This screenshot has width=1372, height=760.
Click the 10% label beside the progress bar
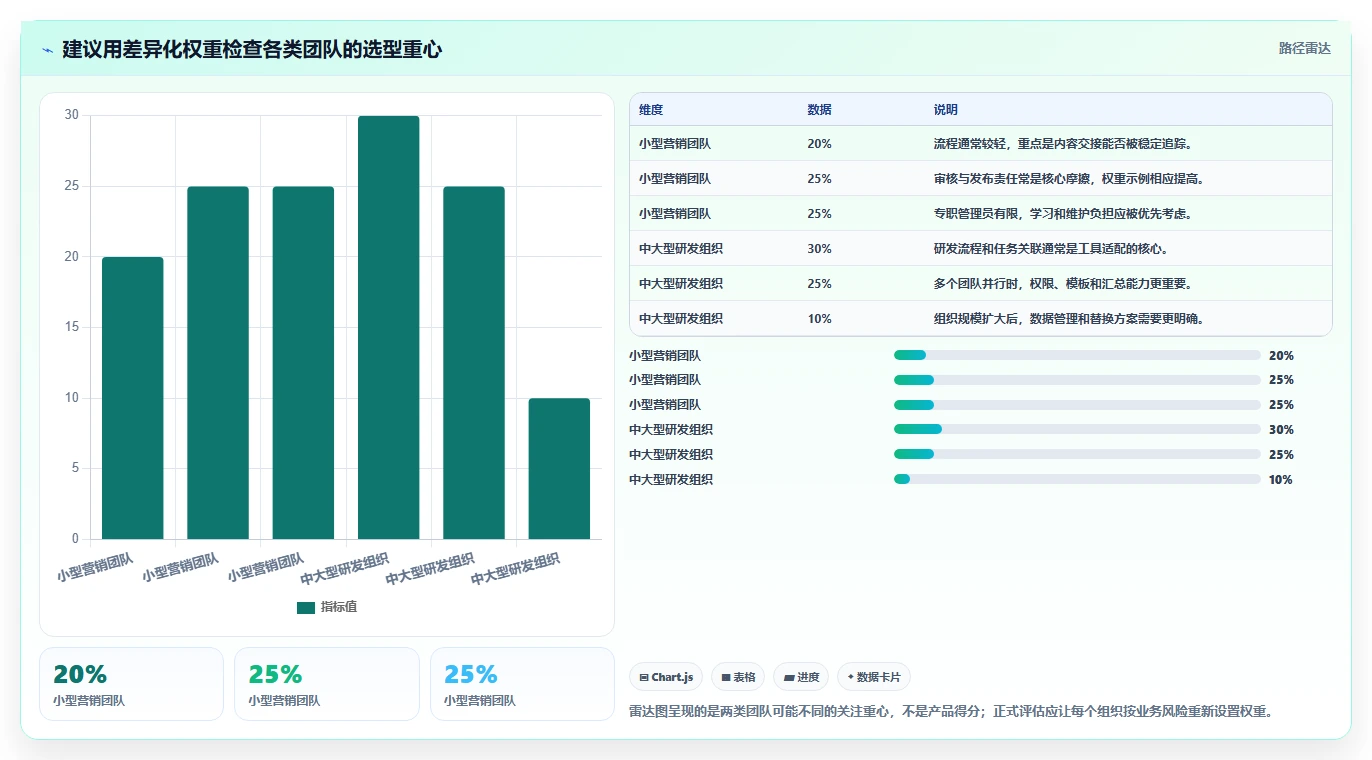coord(1281,480)
